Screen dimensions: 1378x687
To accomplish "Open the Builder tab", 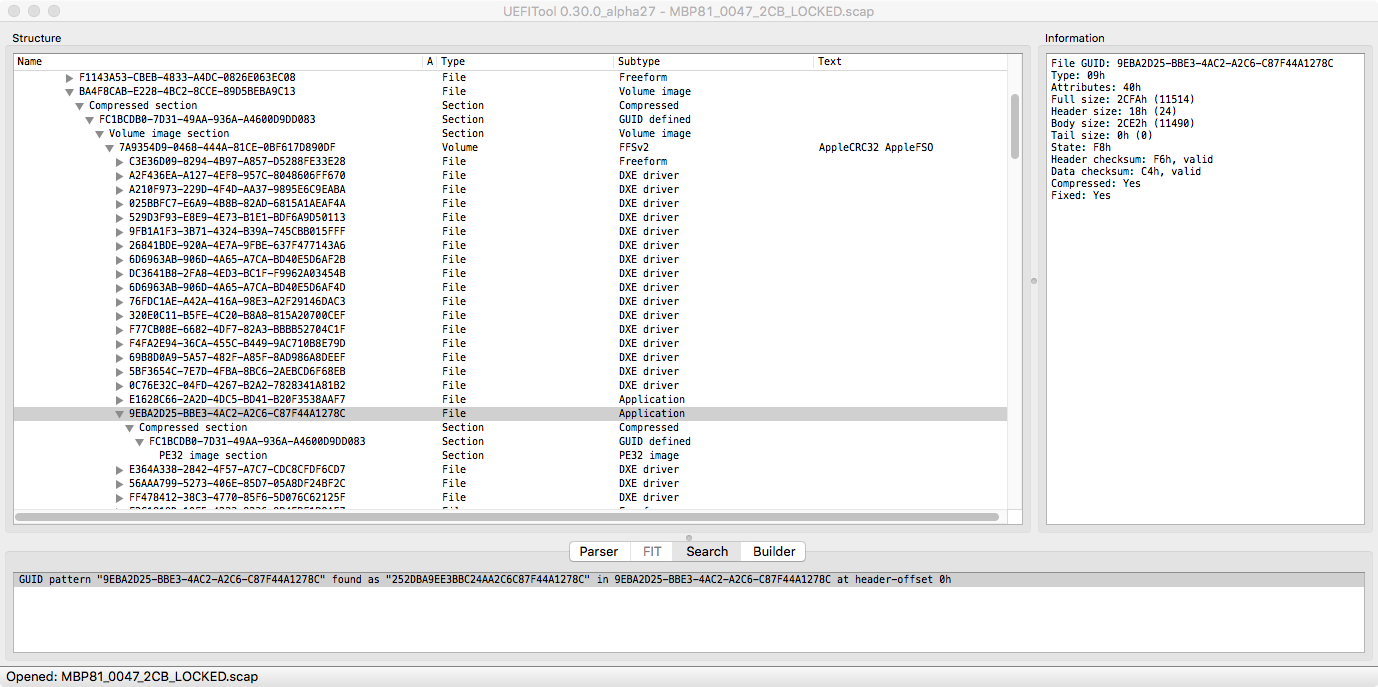I will tap(774, 551).
